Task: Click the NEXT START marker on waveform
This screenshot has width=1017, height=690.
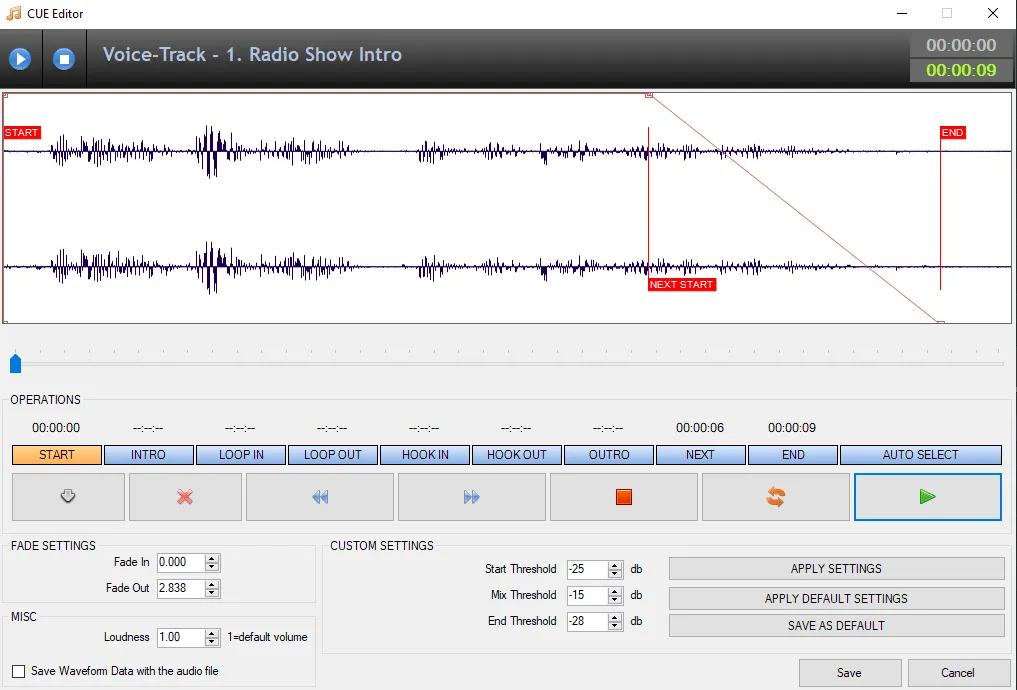Action: tap(682, 285)
